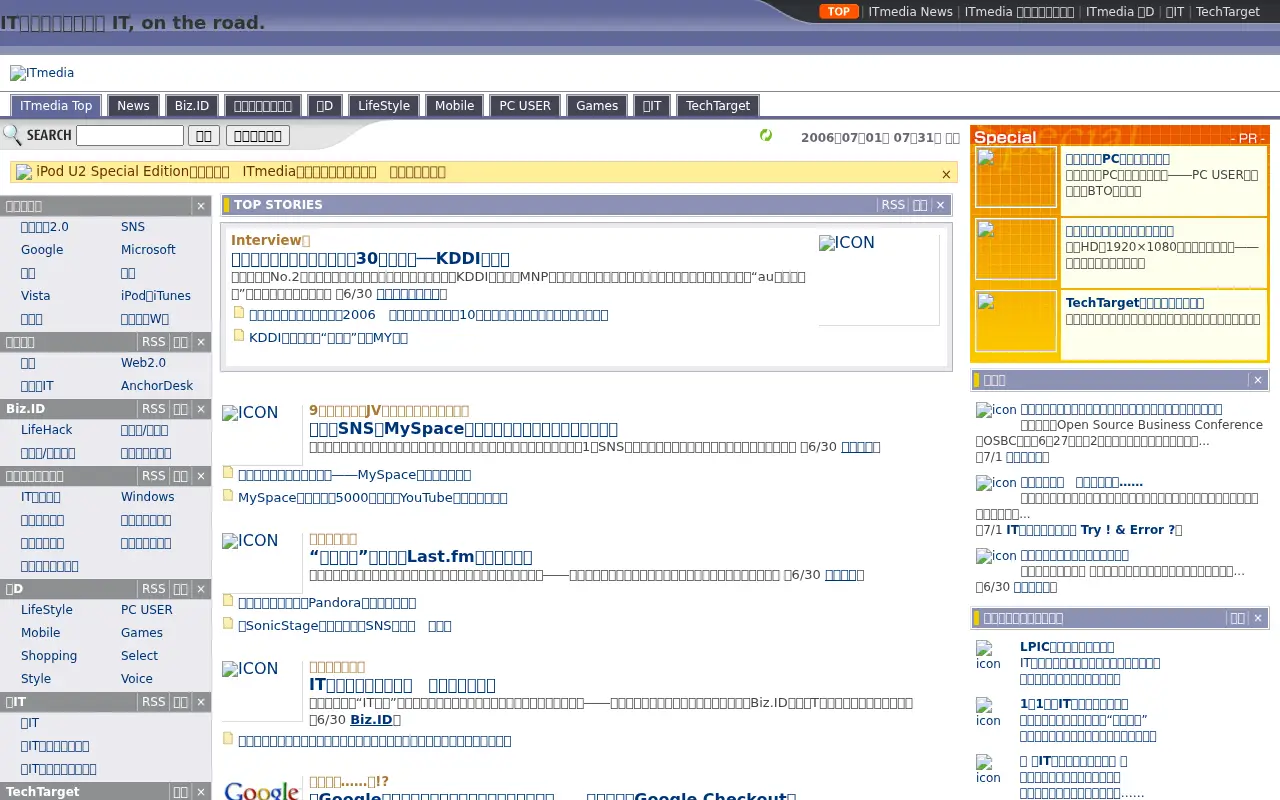The height and width of the screenshot is (800, 1280).
Task: Click the orange TOP button in header
Action: (839, 12)
